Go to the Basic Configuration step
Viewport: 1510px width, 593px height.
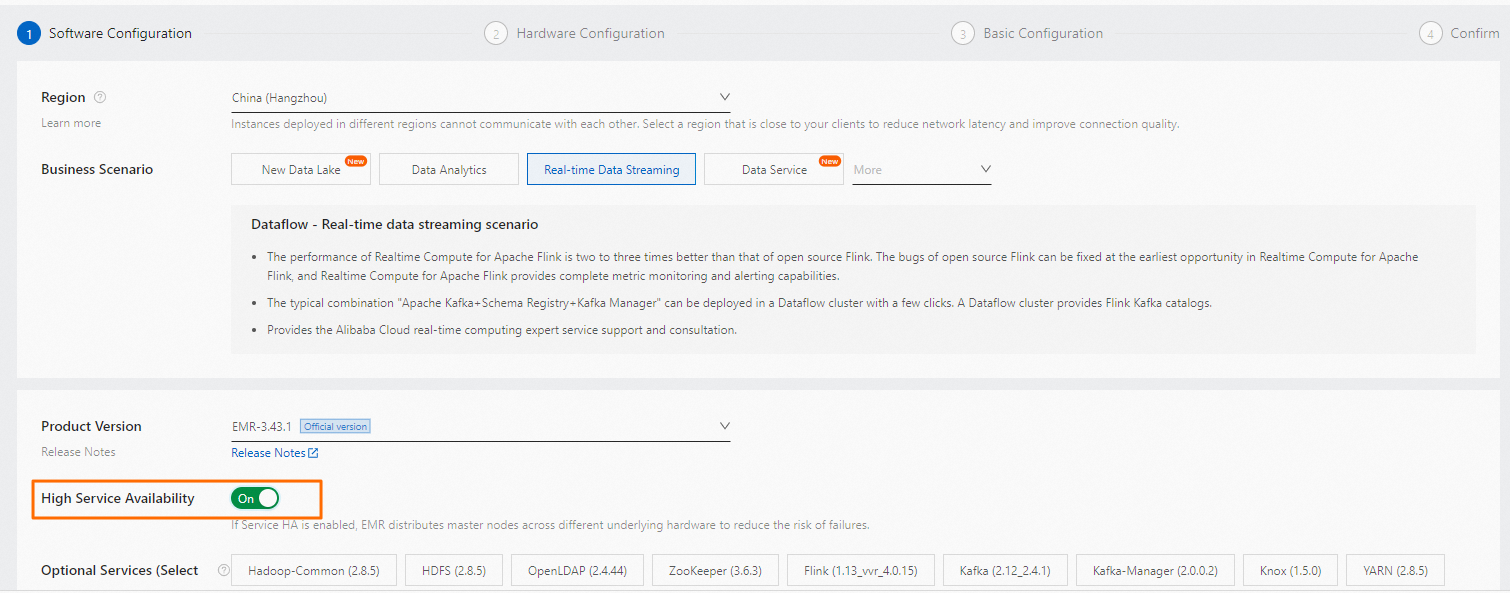pyautogui.click(x=1043, y=33)
